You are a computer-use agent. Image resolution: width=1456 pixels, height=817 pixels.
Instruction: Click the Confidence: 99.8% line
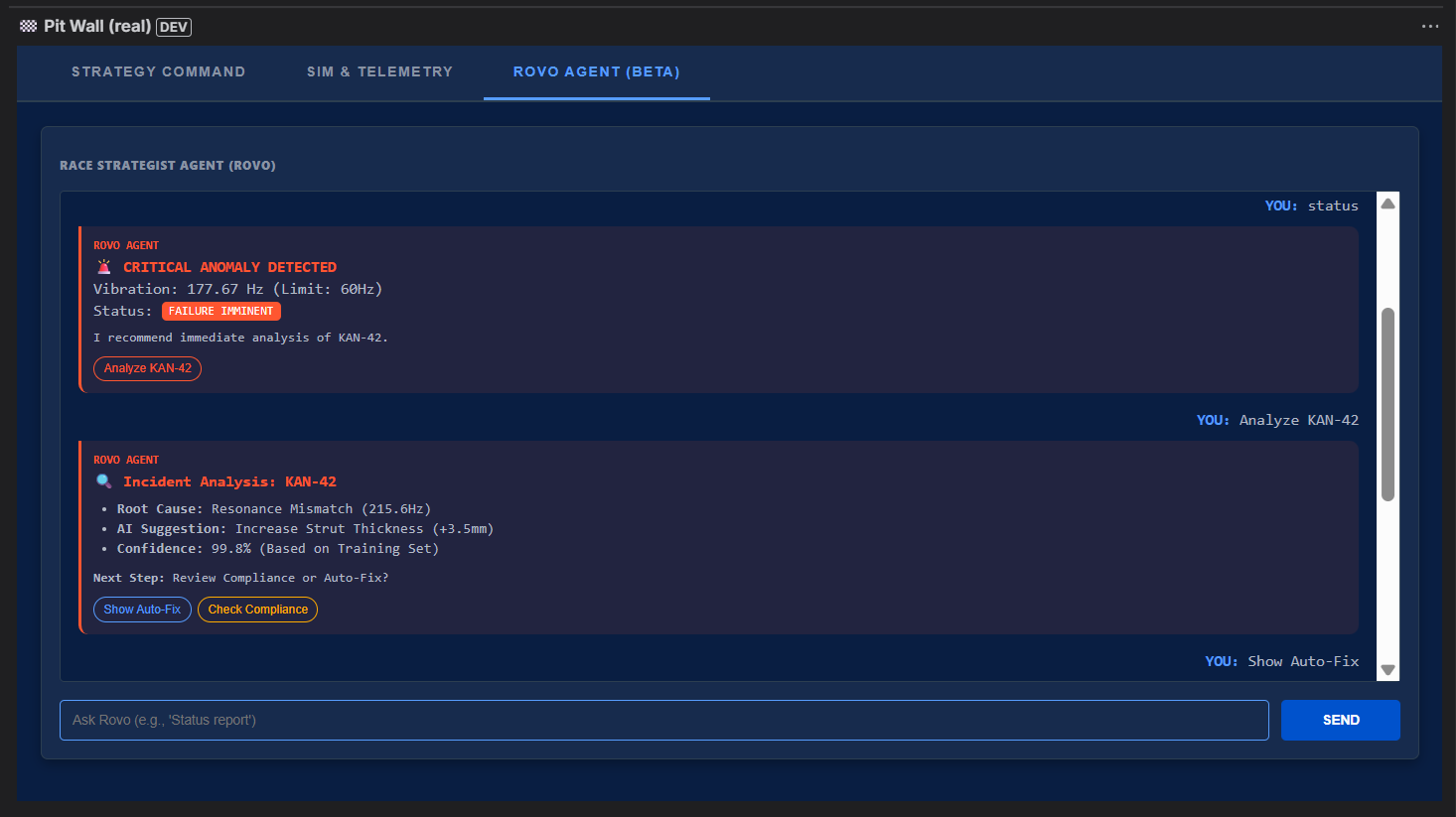(278, 548)
